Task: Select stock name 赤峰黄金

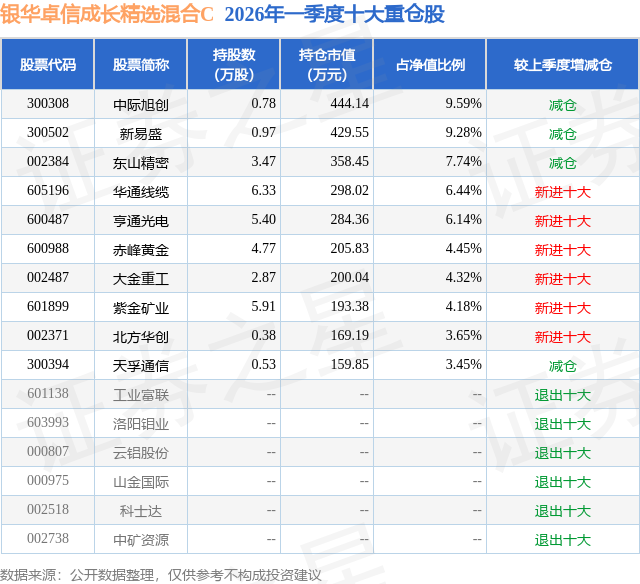Action: [141, 250]
